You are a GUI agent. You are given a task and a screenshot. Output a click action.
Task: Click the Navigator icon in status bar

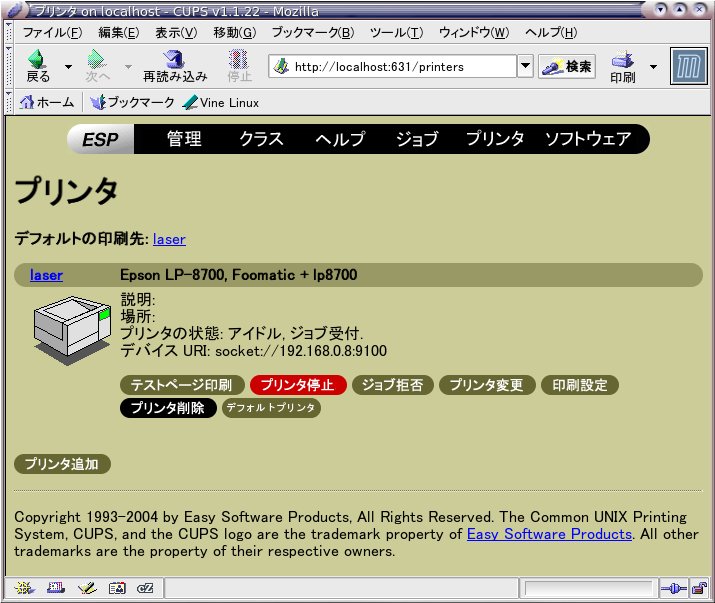pos(25,588)
